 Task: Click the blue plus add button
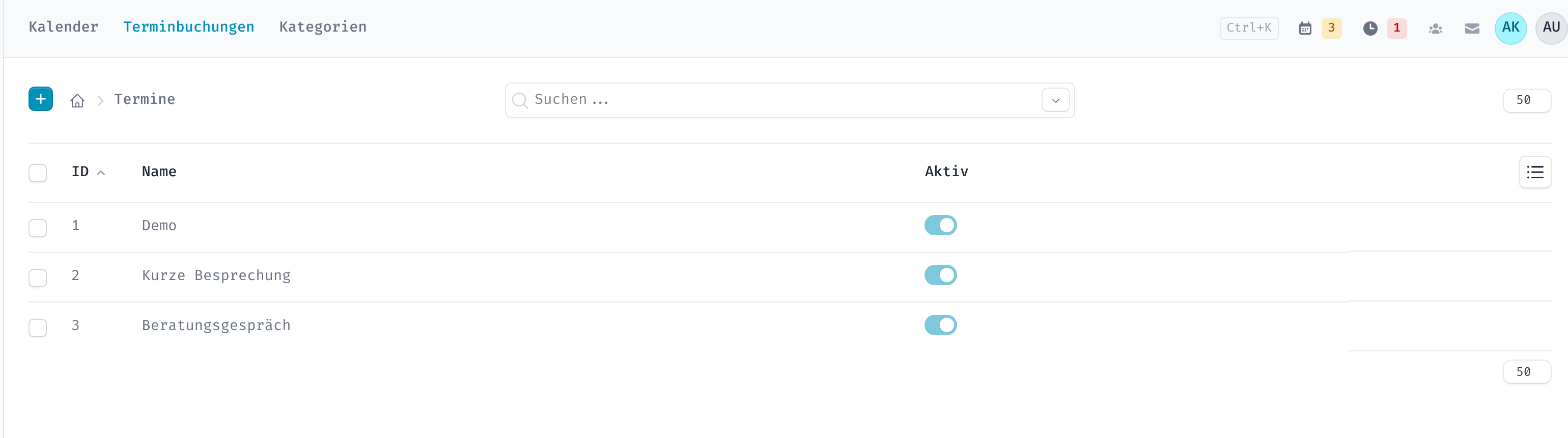point(41,99)
